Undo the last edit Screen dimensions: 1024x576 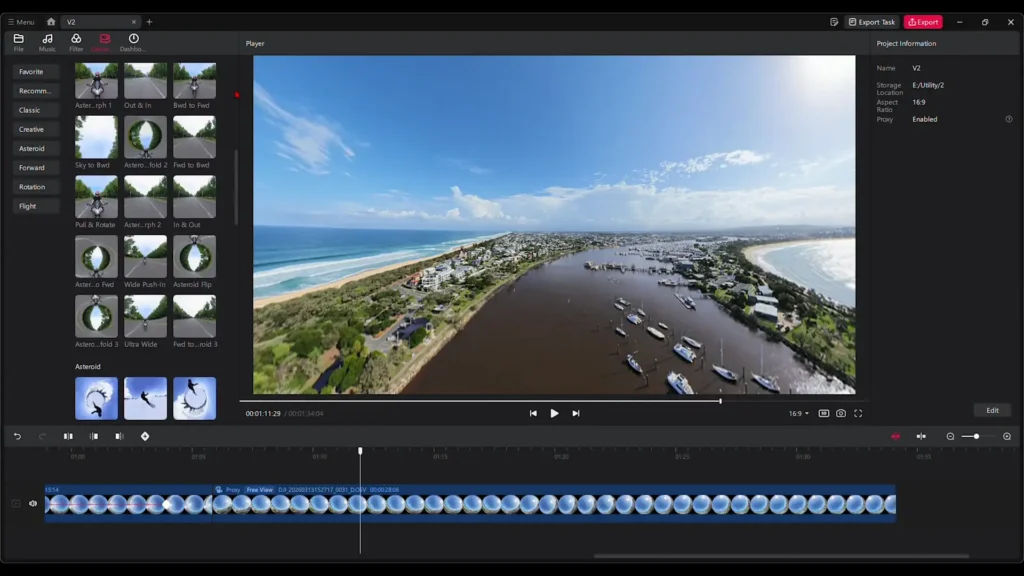(18, 436)
